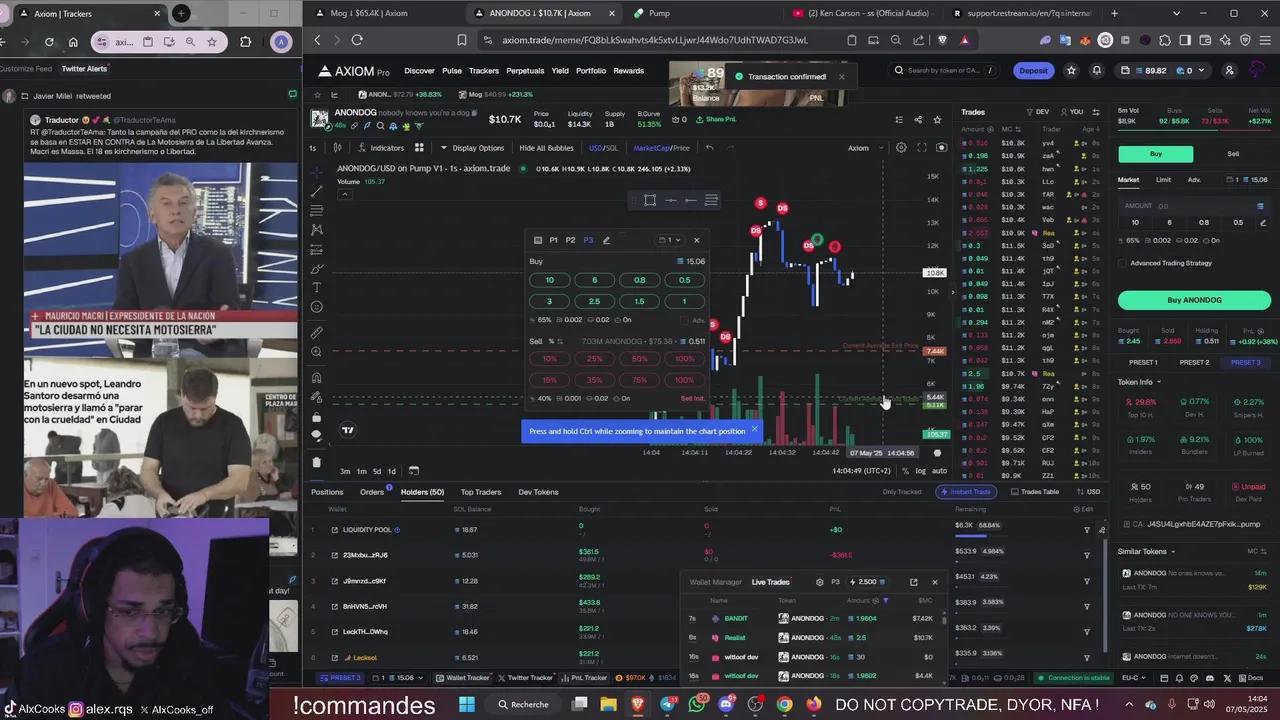
Task: Select the trend line drawing tool
Action: point(317,191)
